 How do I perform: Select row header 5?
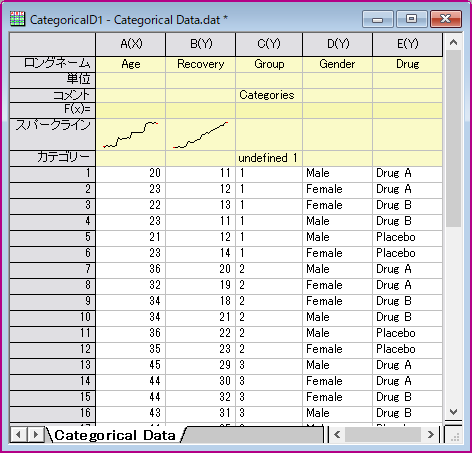(53, 238)
